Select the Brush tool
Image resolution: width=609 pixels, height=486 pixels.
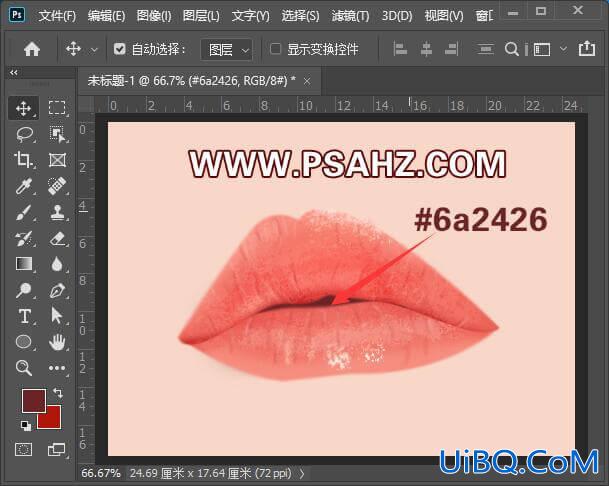coord(23,213)
